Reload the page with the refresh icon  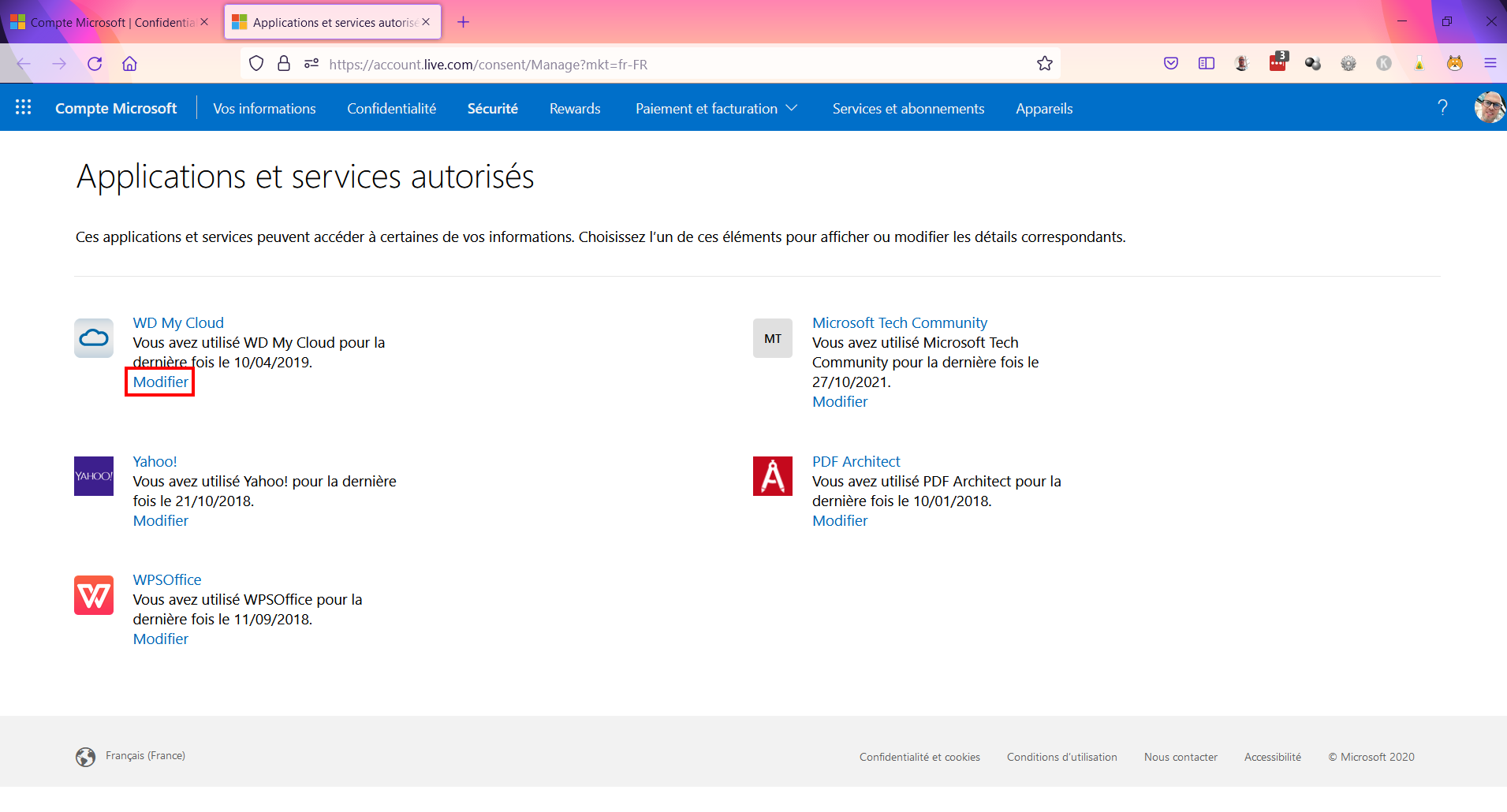[95, 64]
